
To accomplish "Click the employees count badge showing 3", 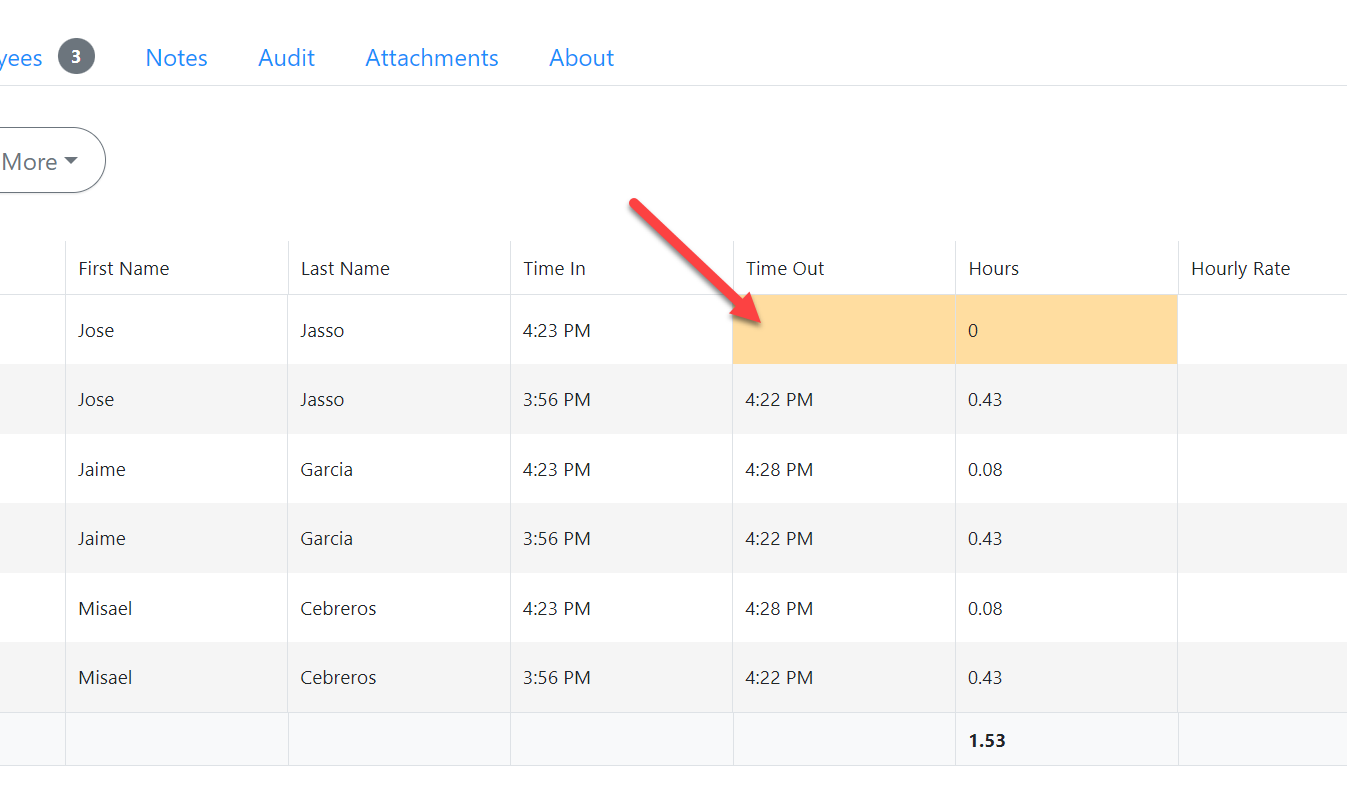I will [x=76, y=57].
